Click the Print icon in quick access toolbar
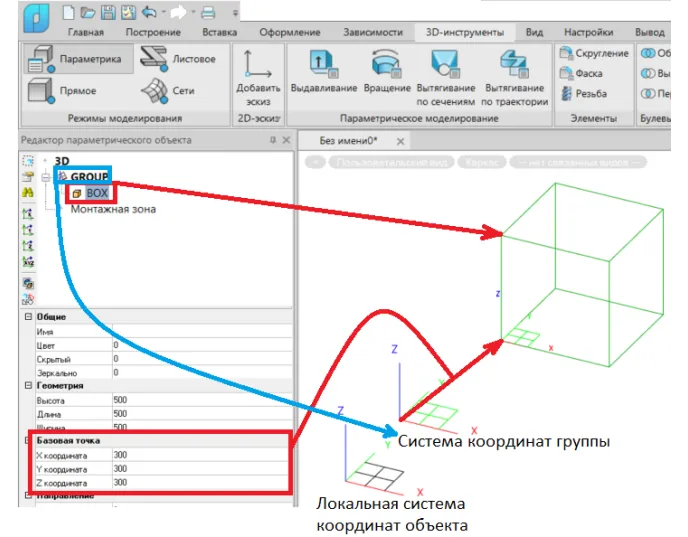Image resolution: width=688 pixels, height=537 pixels. pos(208,13)
